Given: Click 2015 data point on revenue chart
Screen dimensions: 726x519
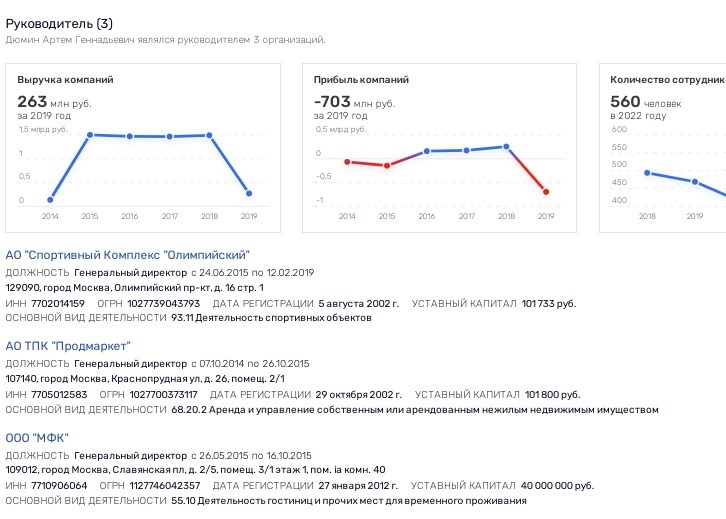Looking at the screenshot, I should pyautogui.click(x=90, y=135).
